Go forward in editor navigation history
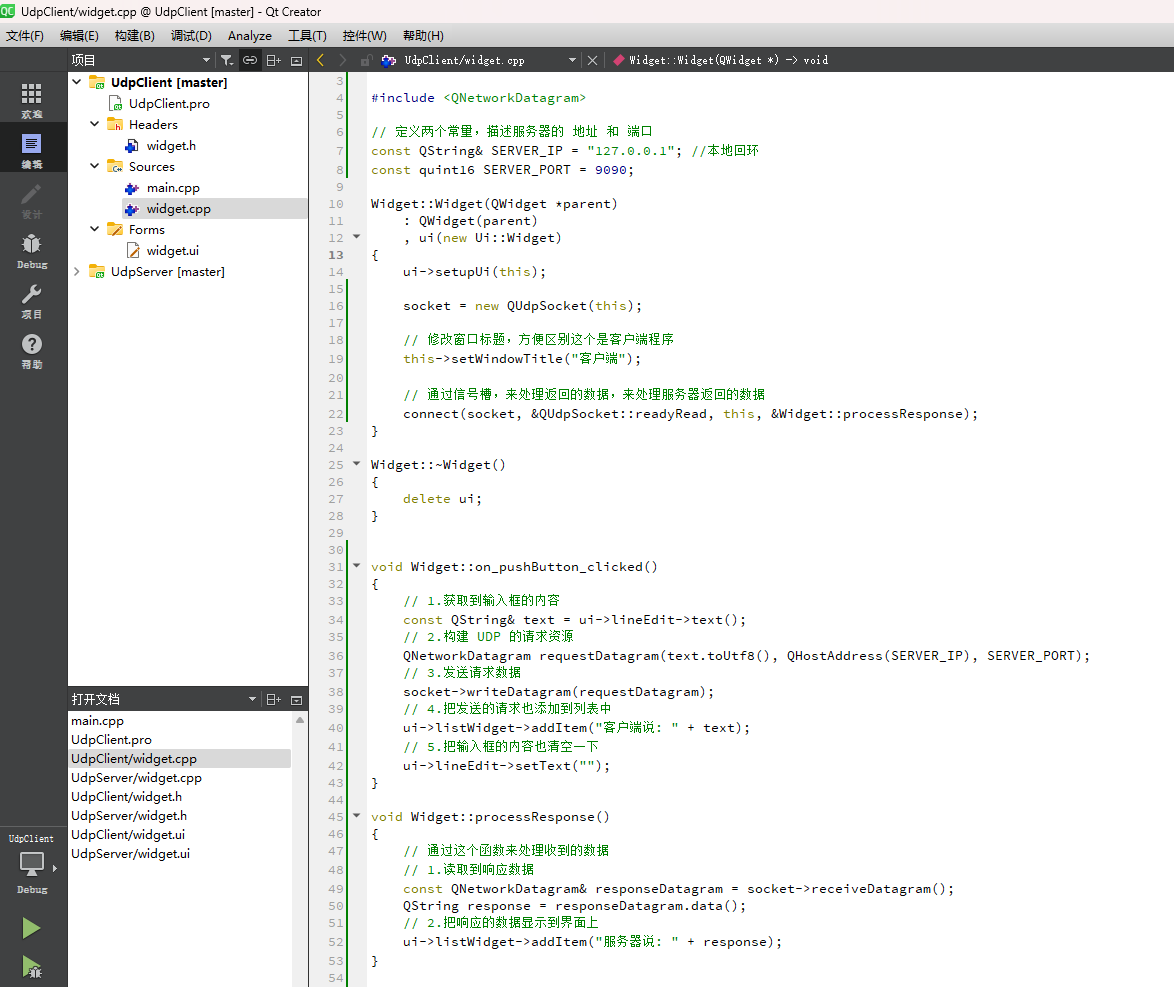Image resolution: width=1174 pixels, height=987 pixels. pos(343,60)
